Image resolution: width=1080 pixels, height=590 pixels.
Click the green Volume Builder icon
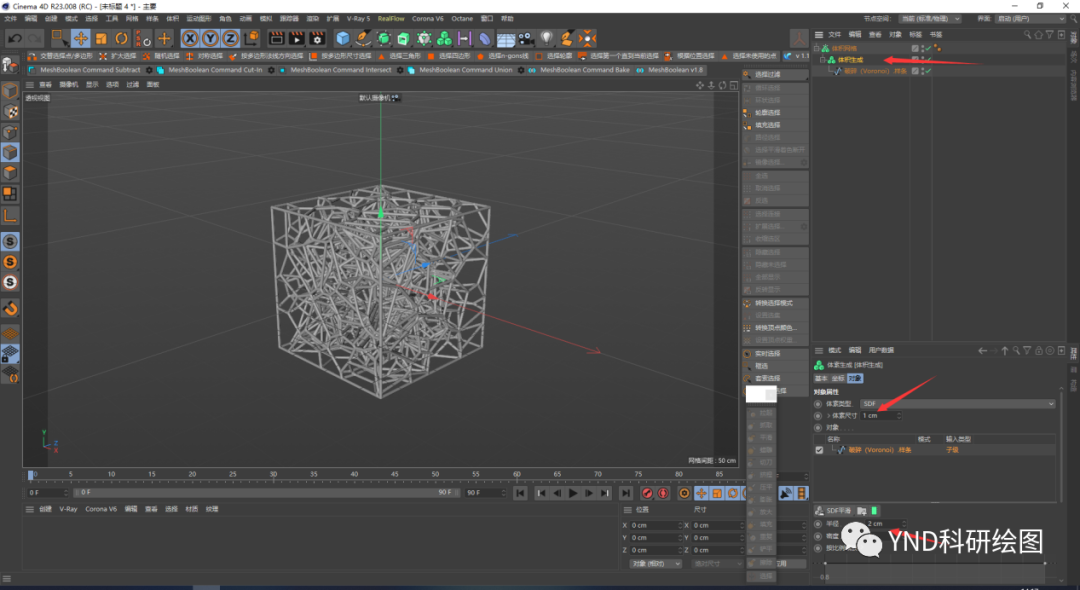point(444,39)
